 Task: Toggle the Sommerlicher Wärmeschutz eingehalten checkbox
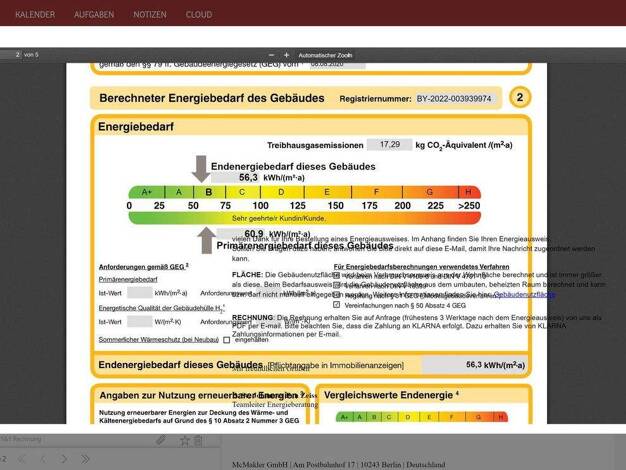tap(227, 340)
